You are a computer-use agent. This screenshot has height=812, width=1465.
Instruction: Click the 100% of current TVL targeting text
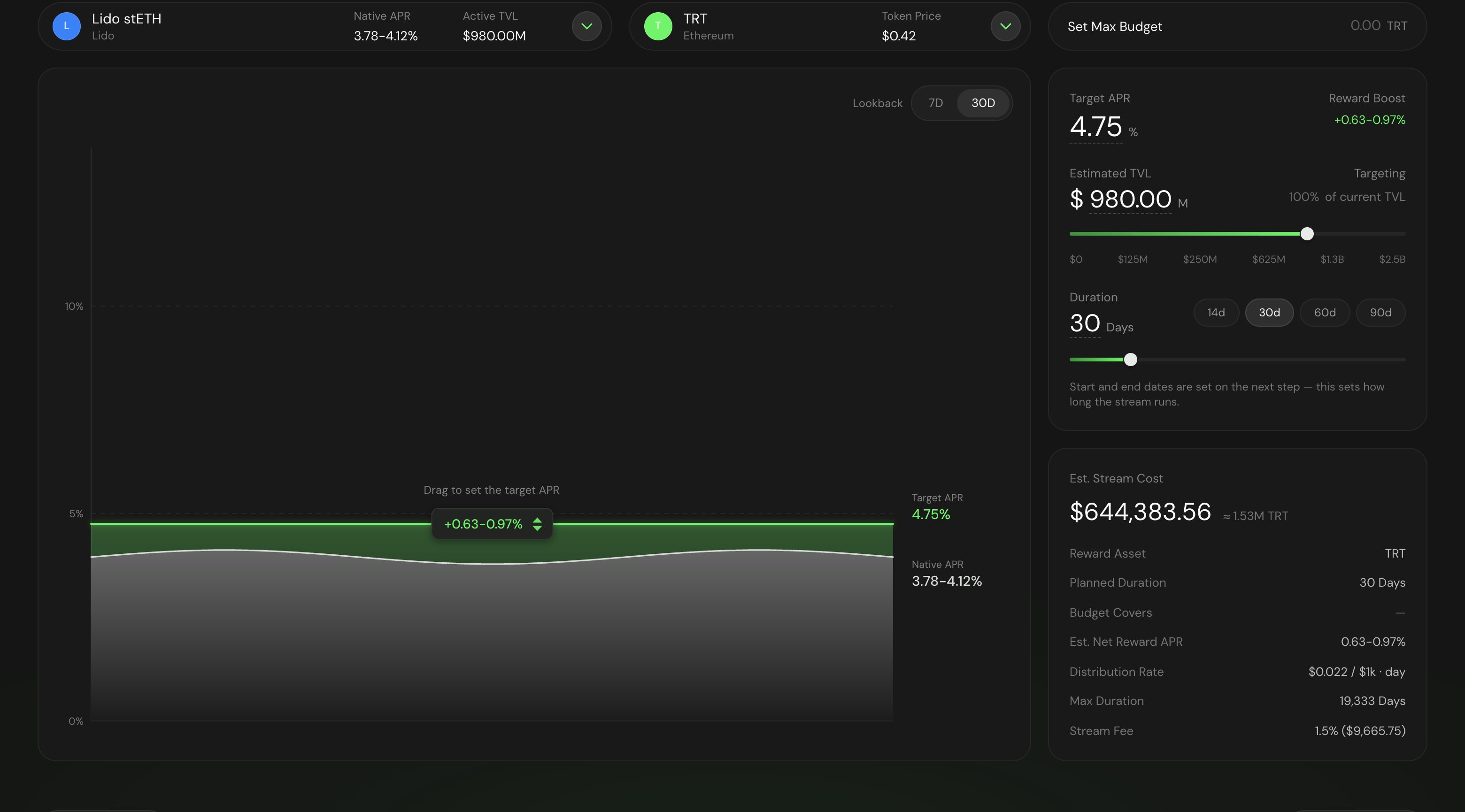[x=1347, y=197]
